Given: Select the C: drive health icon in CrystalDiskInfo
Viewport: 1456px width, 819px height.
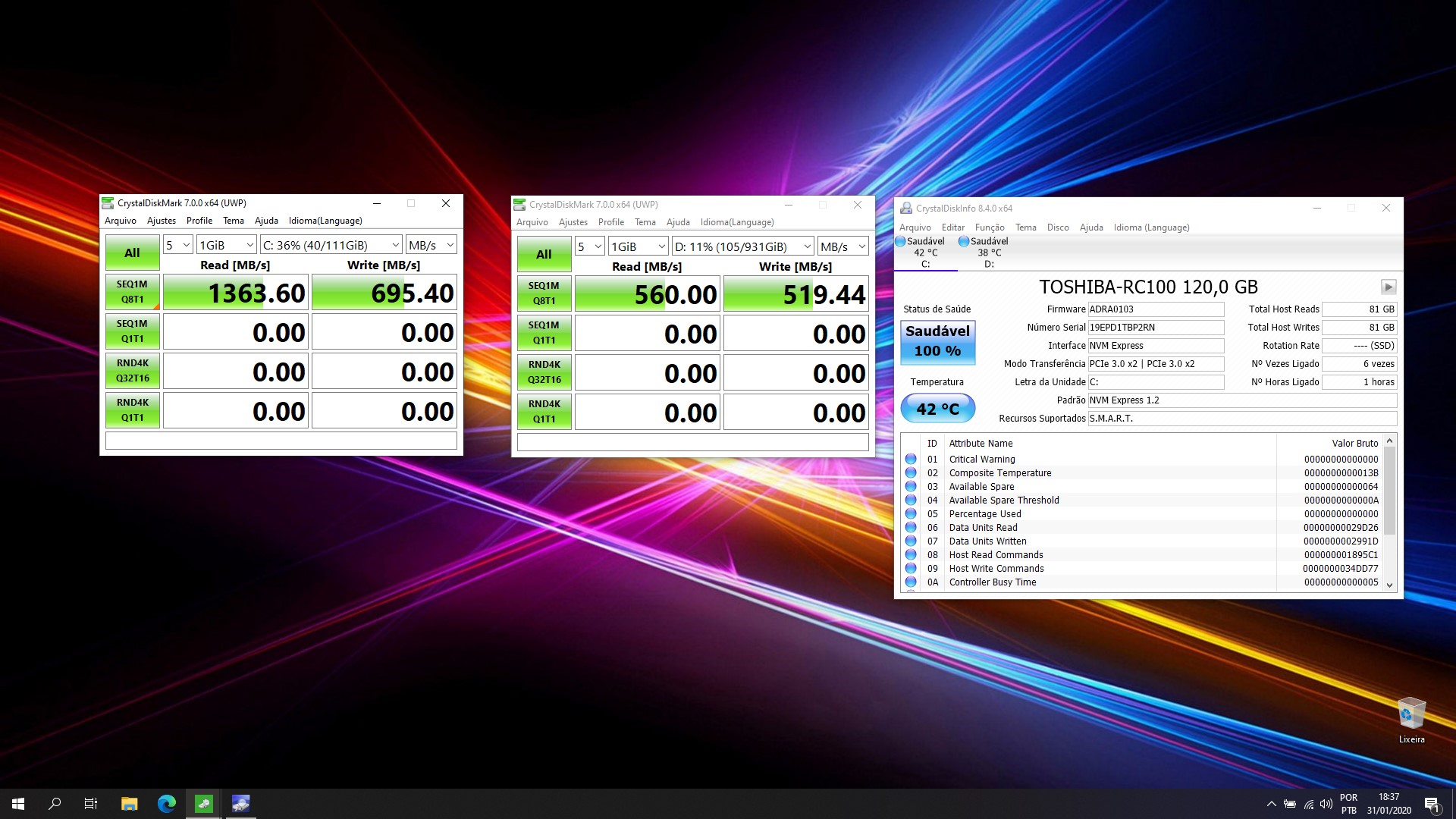Looking at the screenshot, I should coord(902,241).
